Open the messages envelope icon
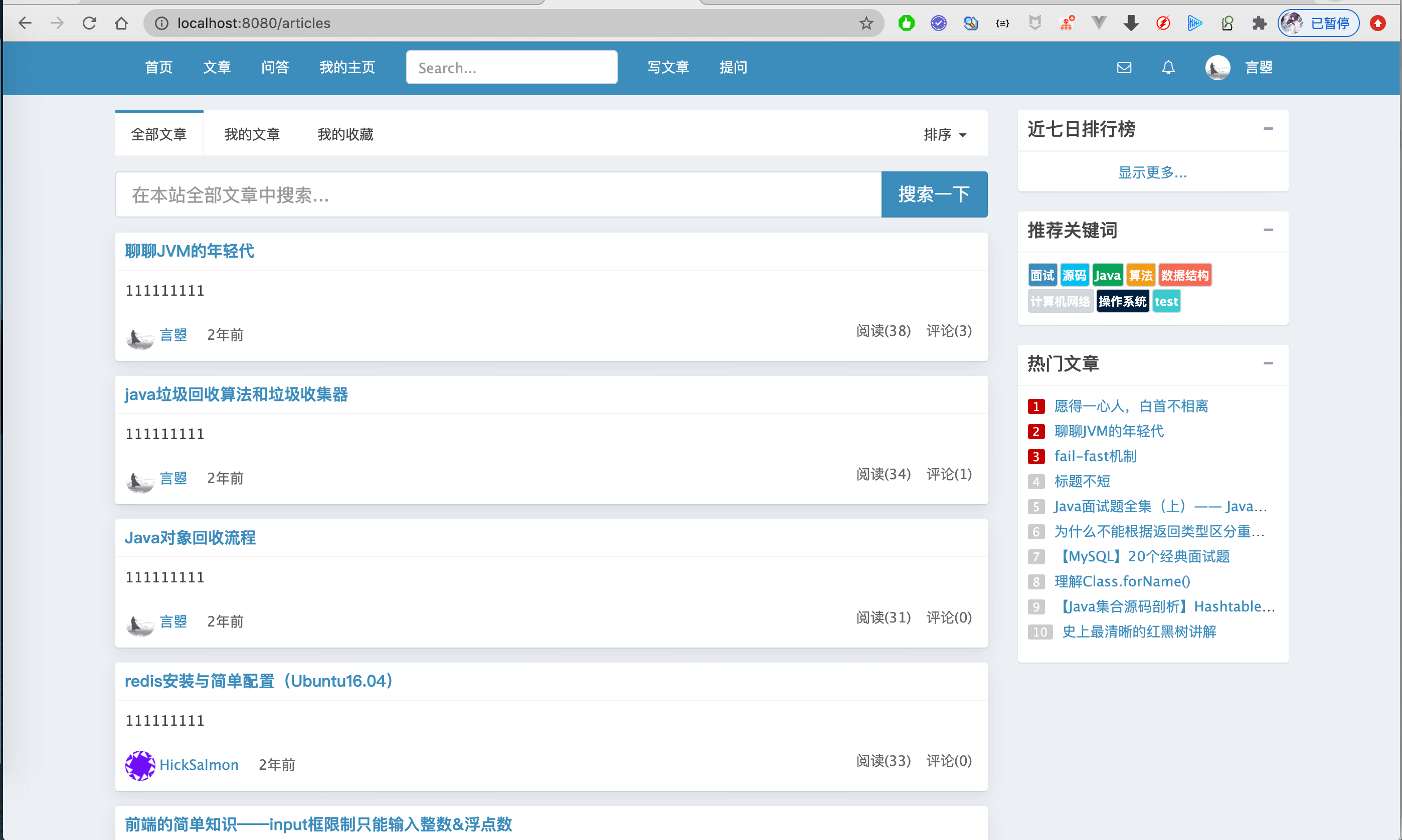Screen dimensions: 1402x840 (x=1124, y=67)
